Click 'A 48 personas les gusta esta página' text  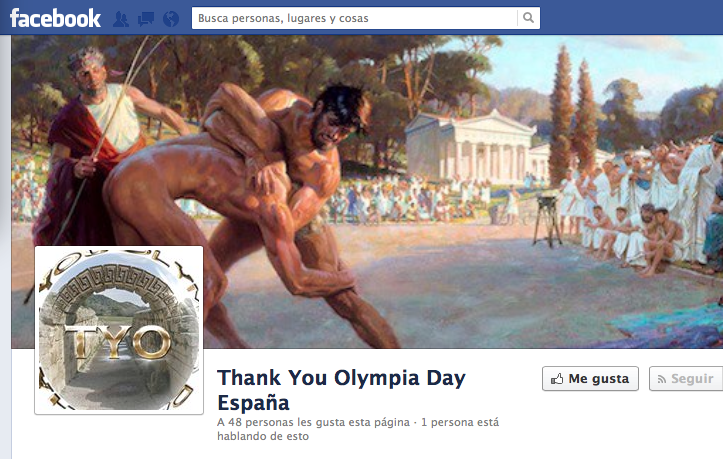[x=313, y=422]
